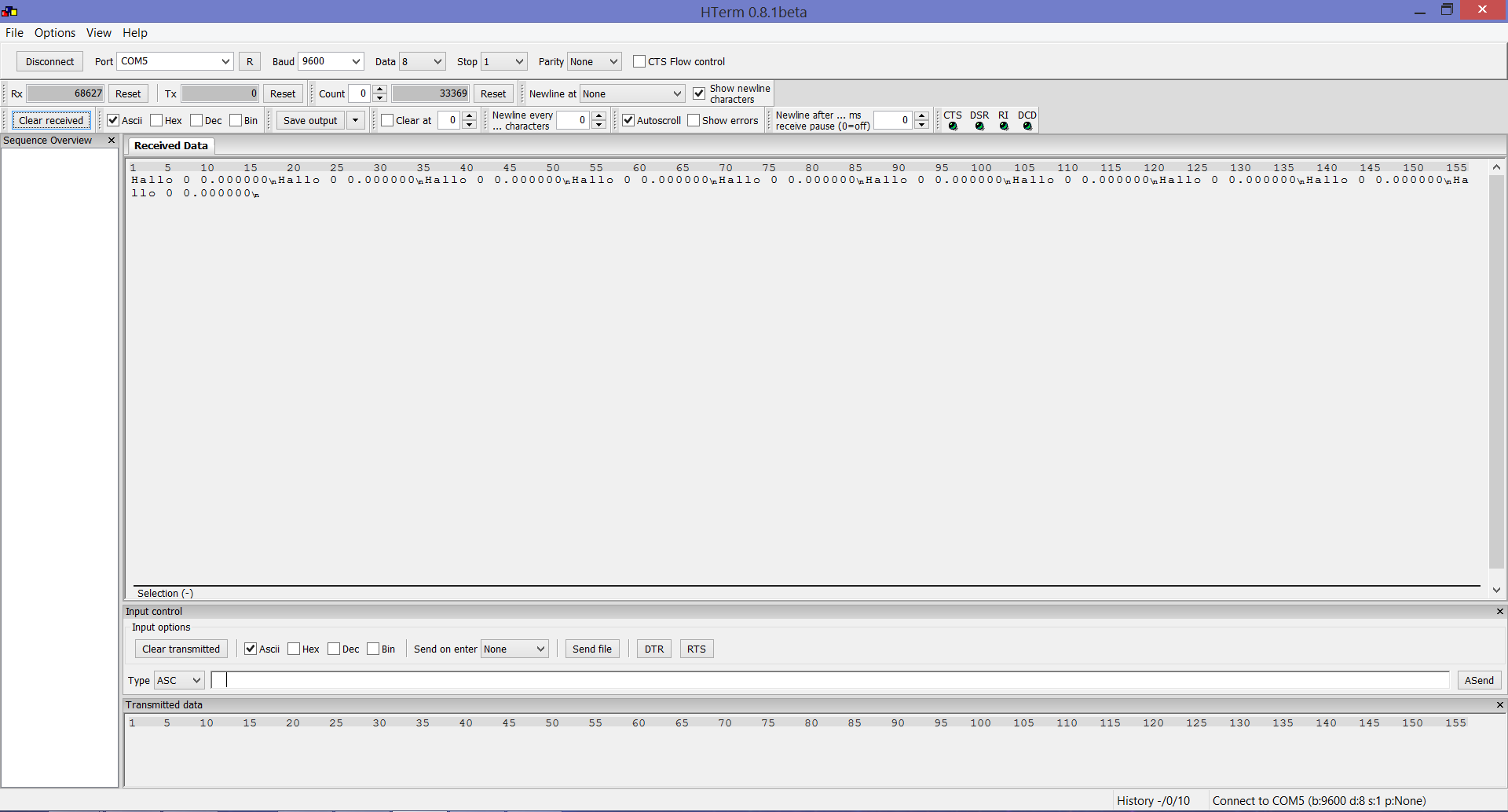Click the DCD status indicator light
Screen dimensions: 1508x812
[1027, 126]
